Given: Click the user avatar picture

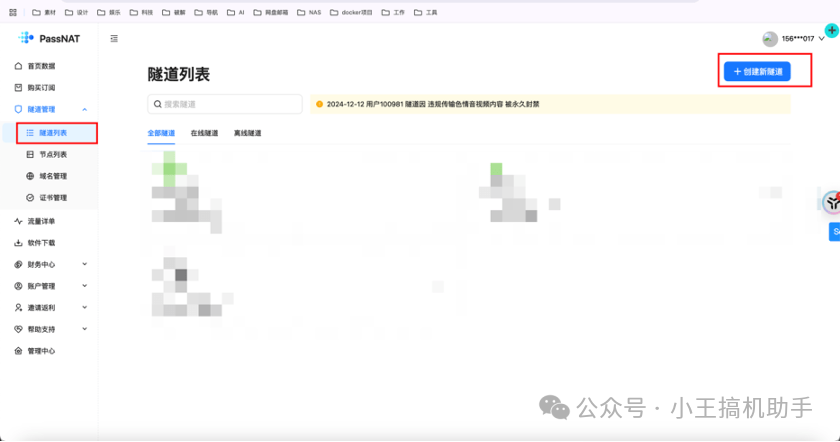Looking at the screenshot, I should pyautogui.click(x=769, y=39).
